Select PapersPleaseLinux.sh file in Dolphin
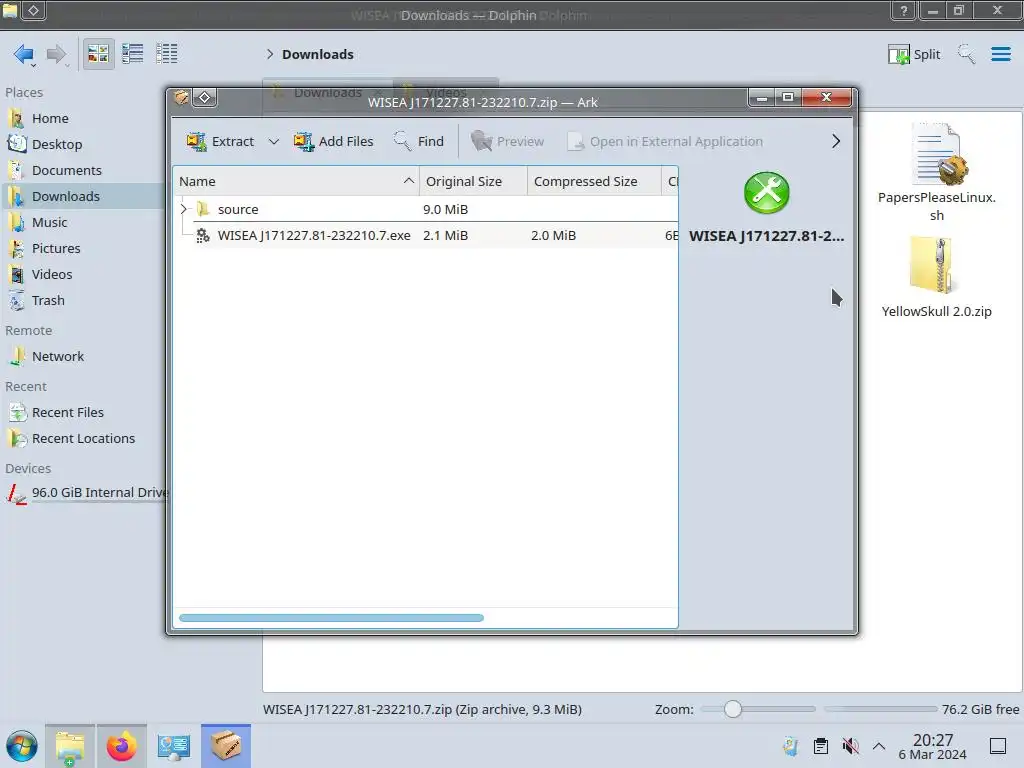The image size is (1024, 768). point(937,172)
